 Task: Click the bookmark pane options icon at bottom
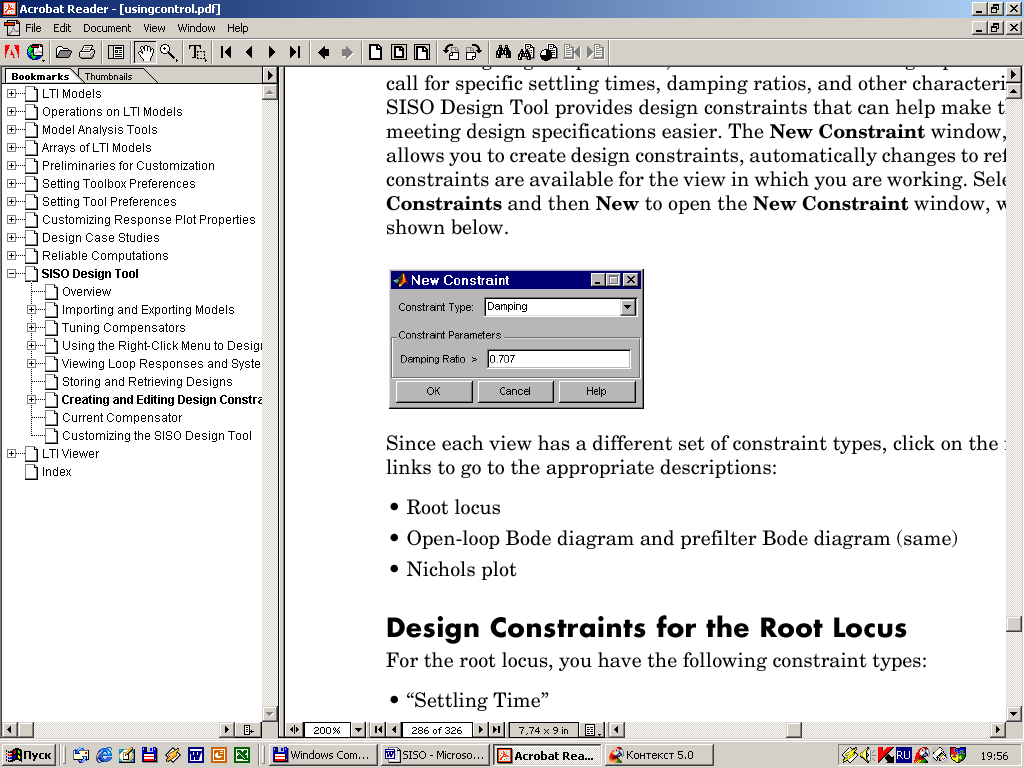[x=249, y=730]
